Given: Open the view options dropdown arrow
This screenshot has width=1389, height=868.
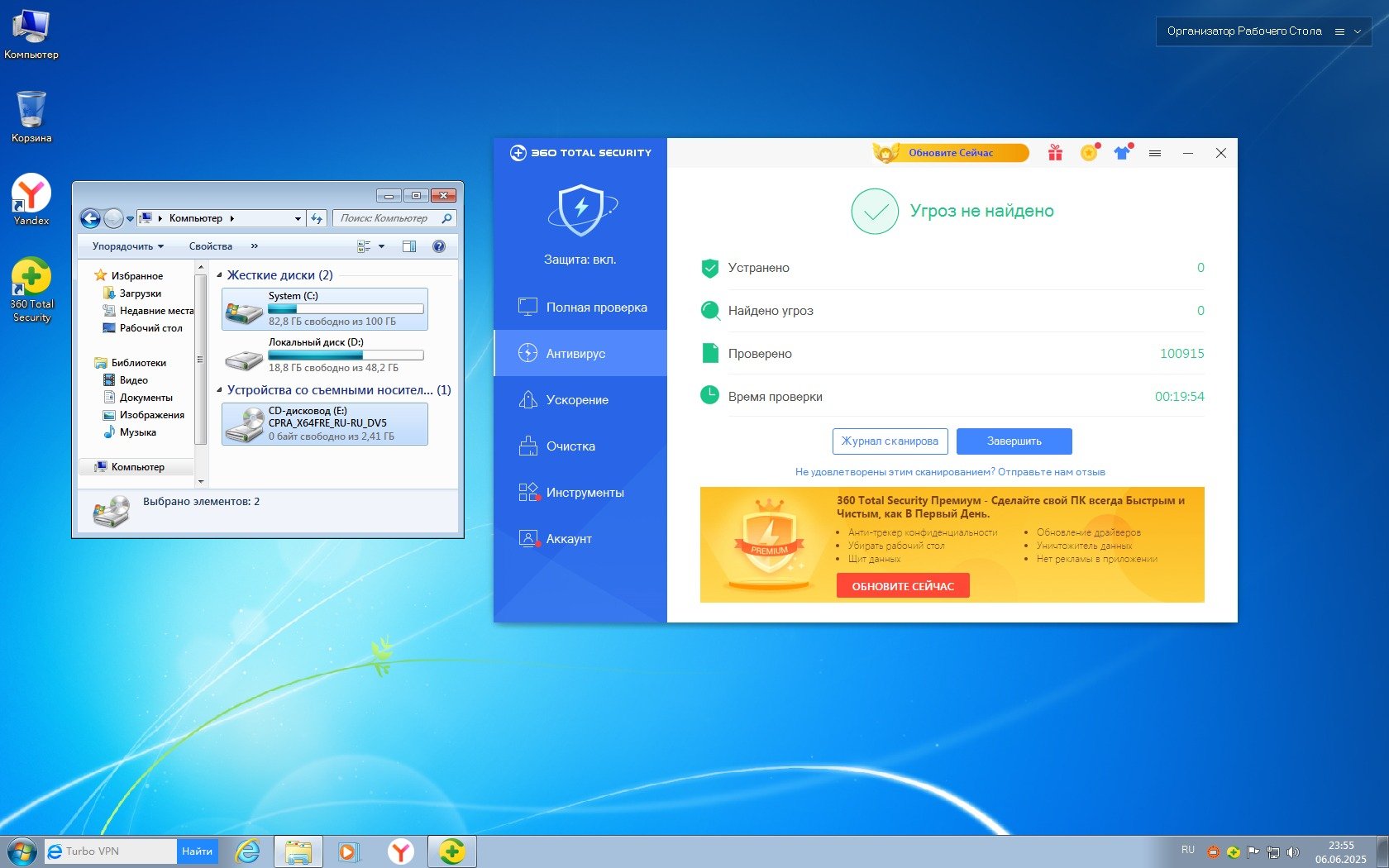Looking at the screenshot, I should pos(381,246).
